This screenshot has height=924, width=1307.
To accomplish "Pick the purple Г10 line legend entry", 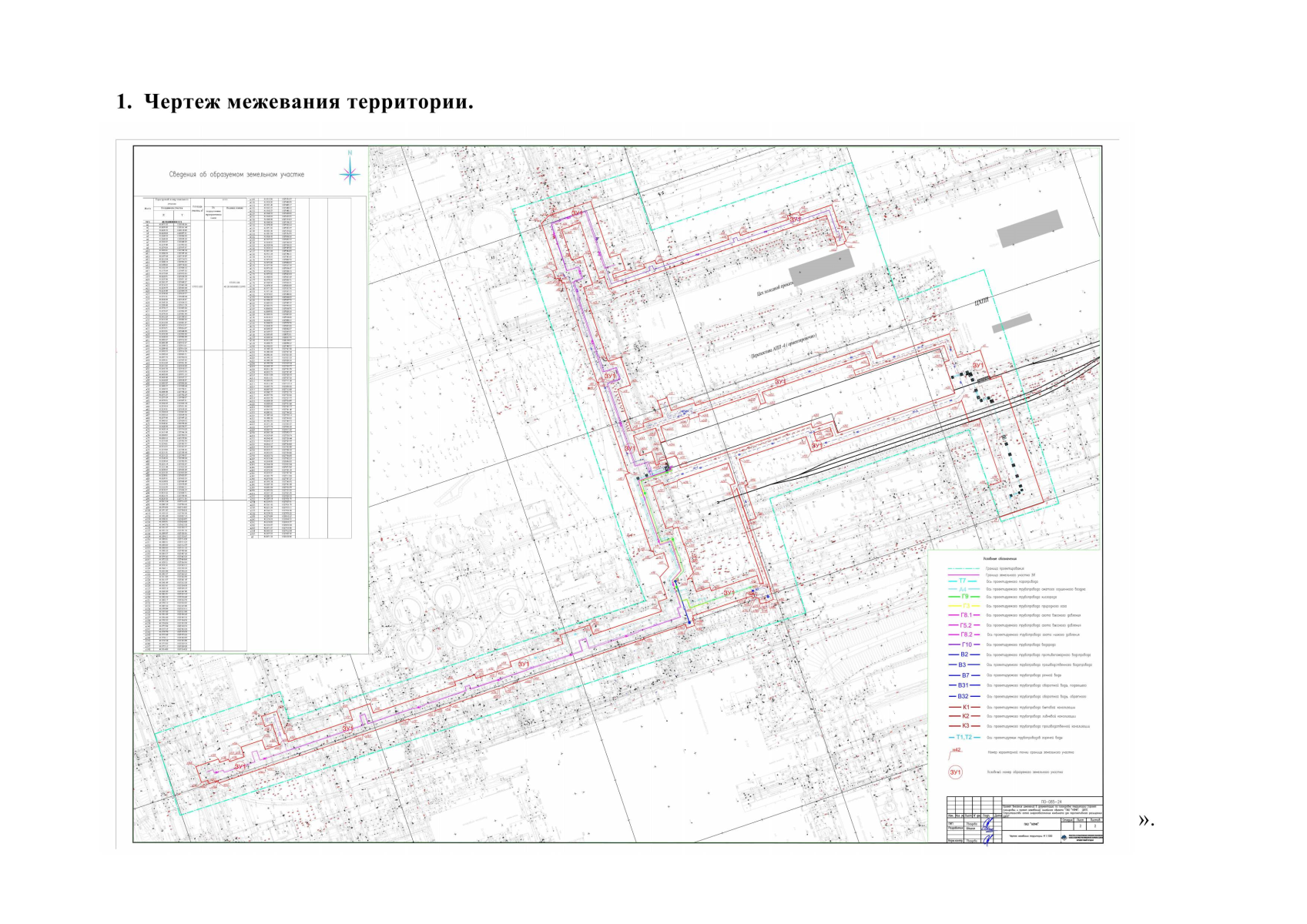I will pos(967,644).
